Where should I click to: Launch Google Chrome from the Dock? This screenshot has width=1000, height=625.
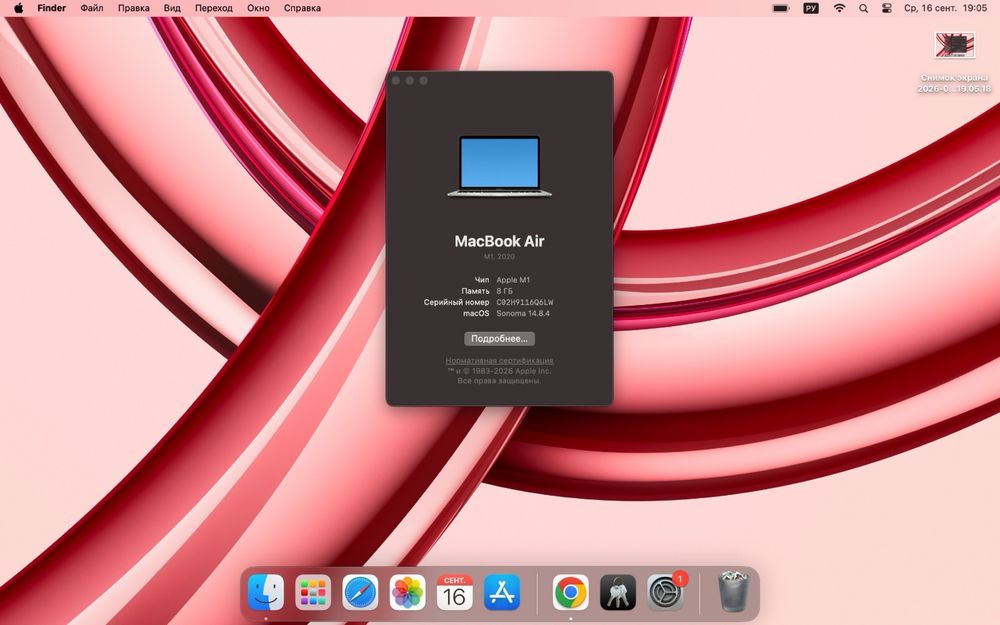pyautogui.click(x=571, y=592)
